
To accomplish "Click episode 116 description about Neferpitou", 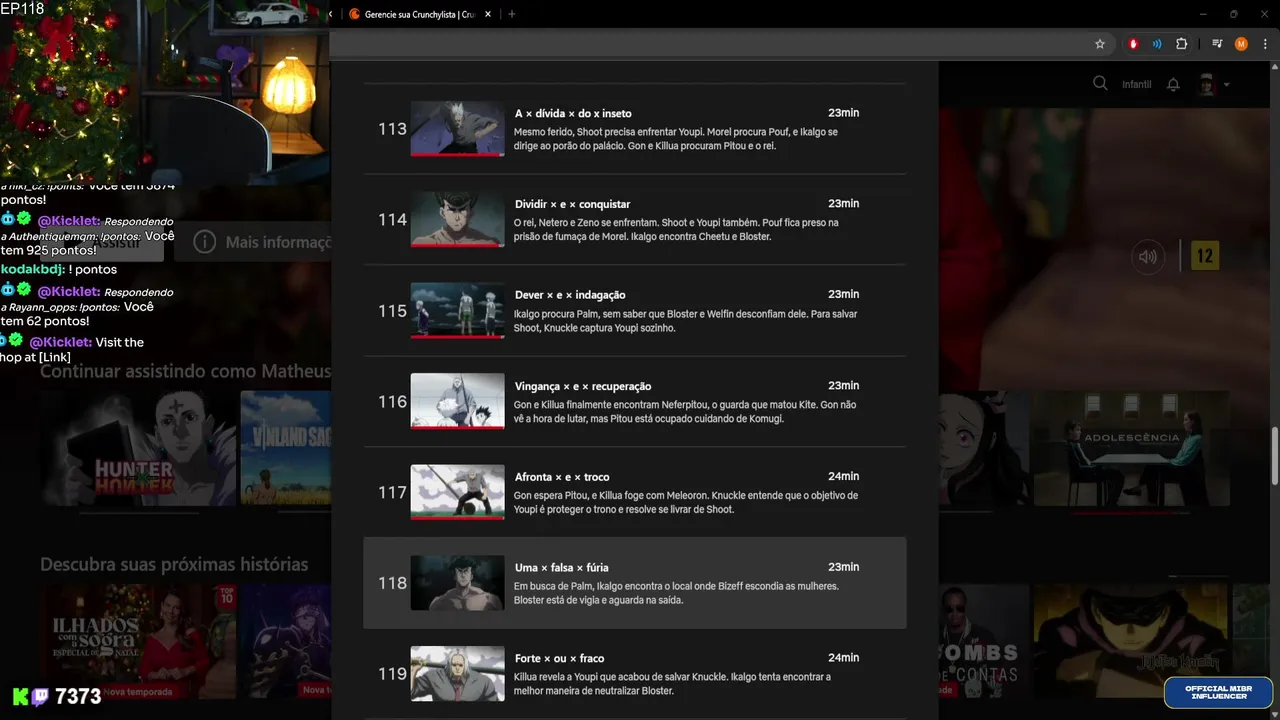I will (x=685, y=412).
